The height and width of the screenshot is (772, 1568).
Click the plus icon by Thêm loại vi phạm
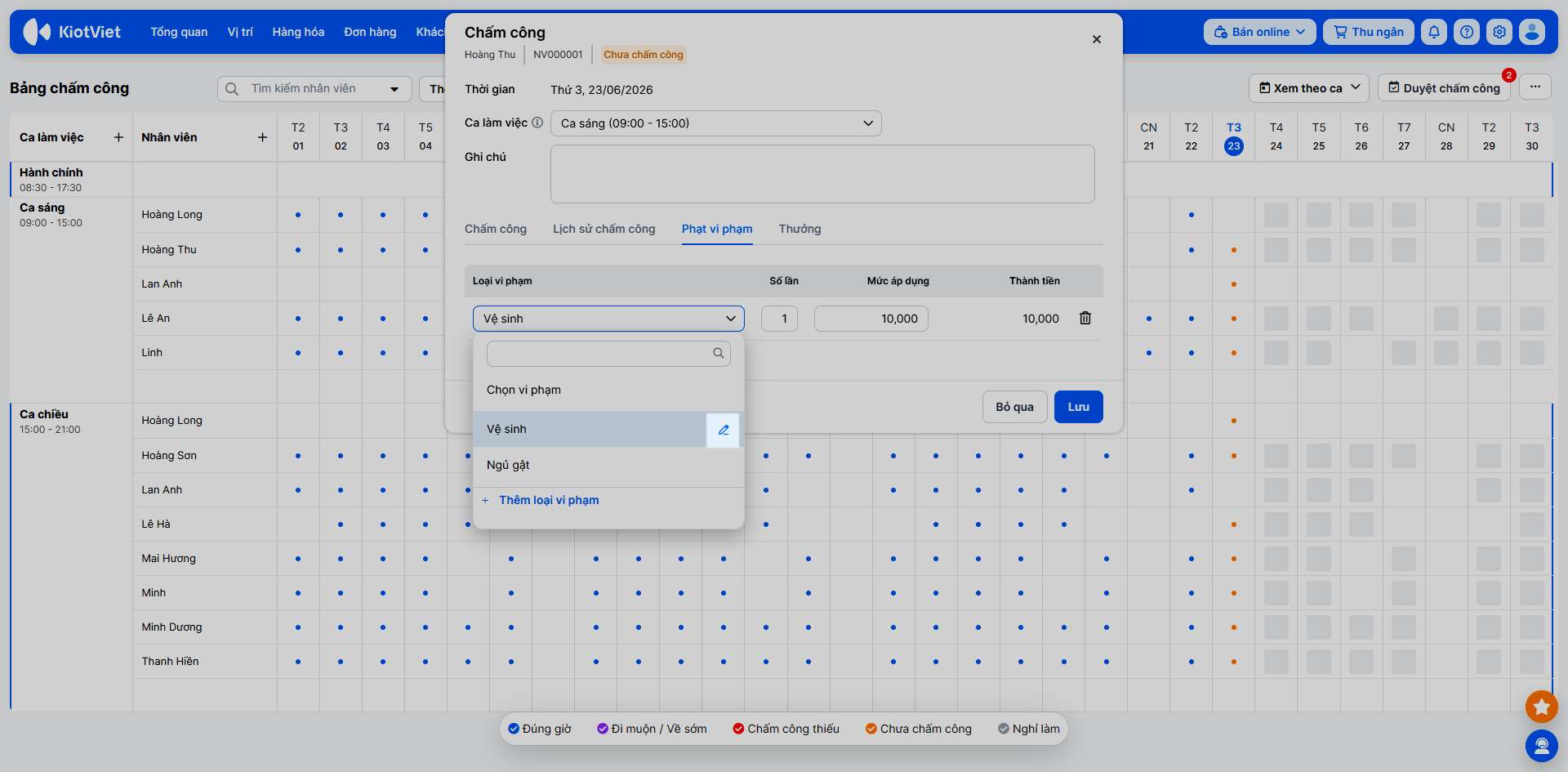pos(485,500)
